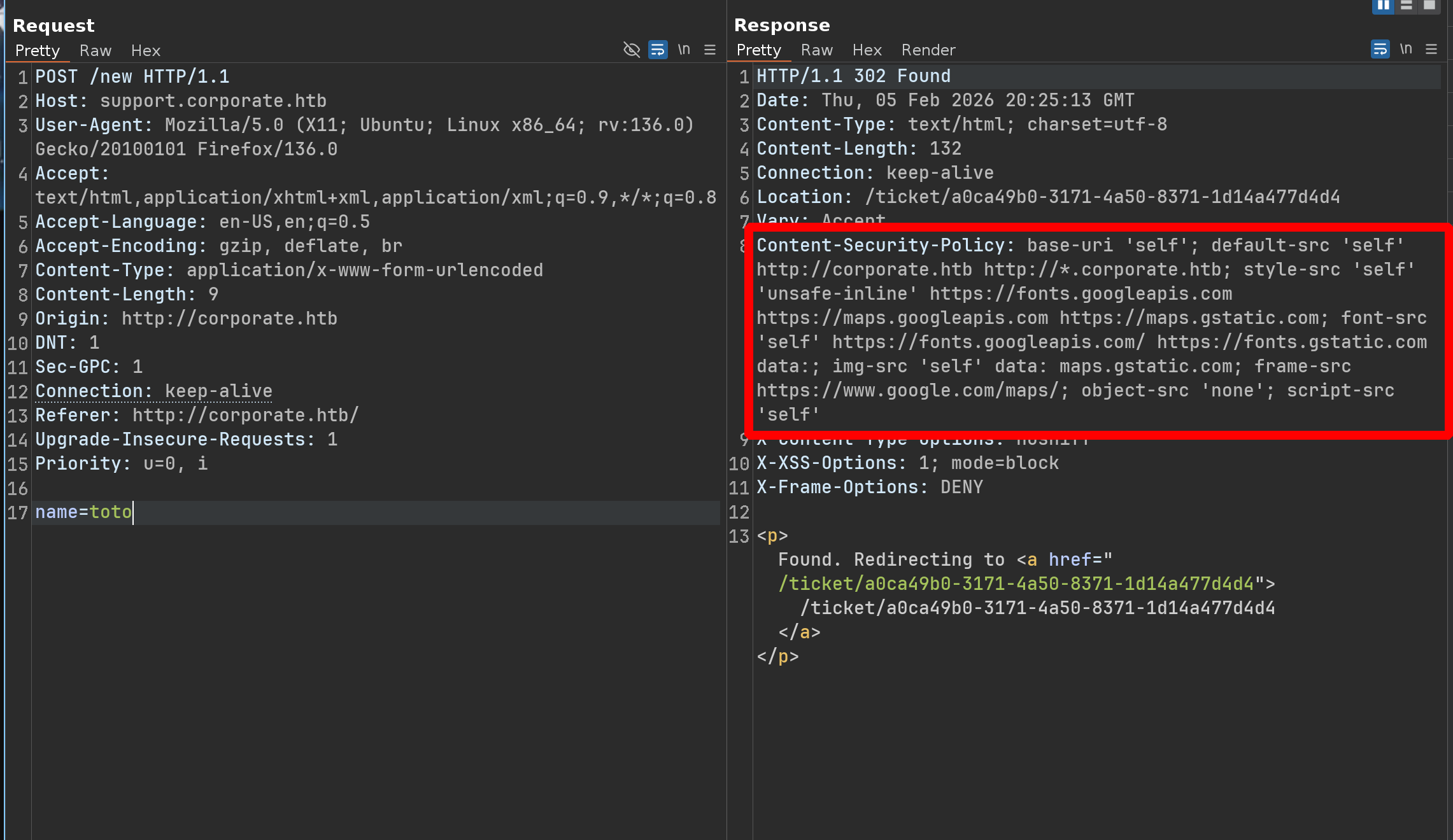1453x840 pixels.
Task: Select side-by-side split layout icon
Action: [1383, 5]
